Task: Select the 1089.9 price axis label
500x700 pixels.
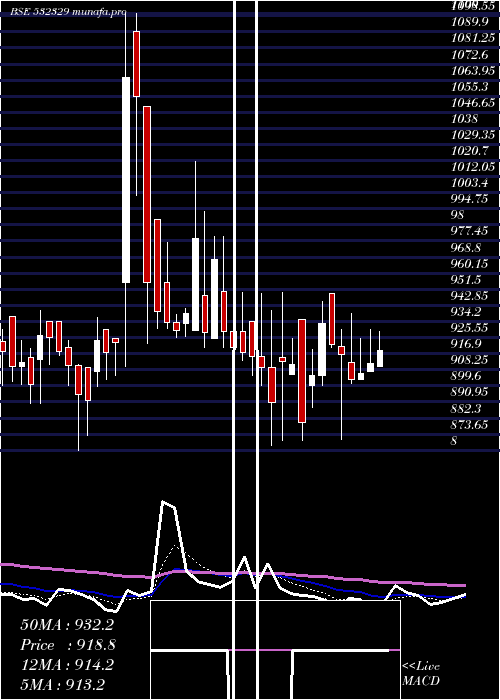Action: (x=471, y=22)
